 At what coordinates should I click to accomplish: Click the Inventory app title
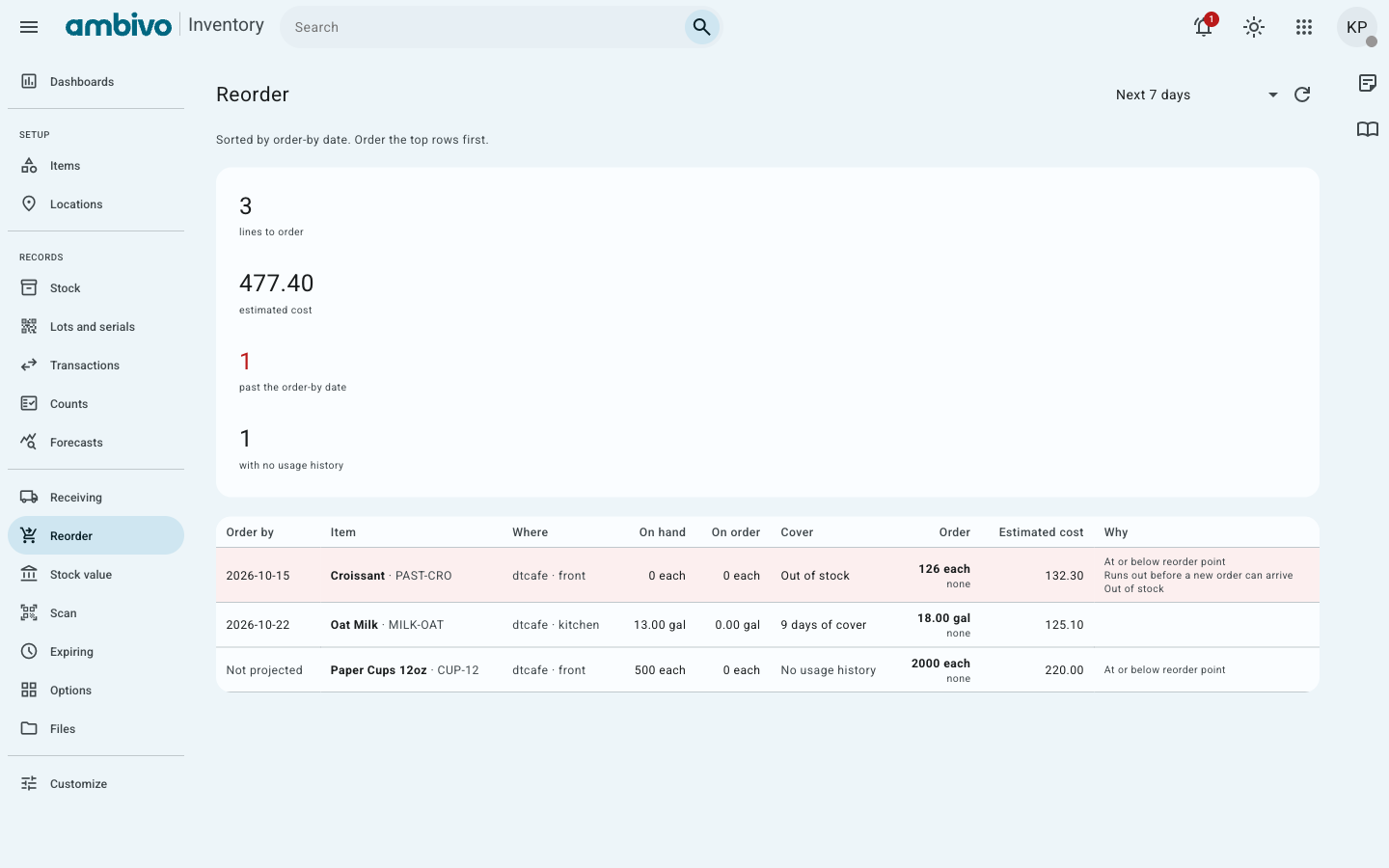click(226, 25)
